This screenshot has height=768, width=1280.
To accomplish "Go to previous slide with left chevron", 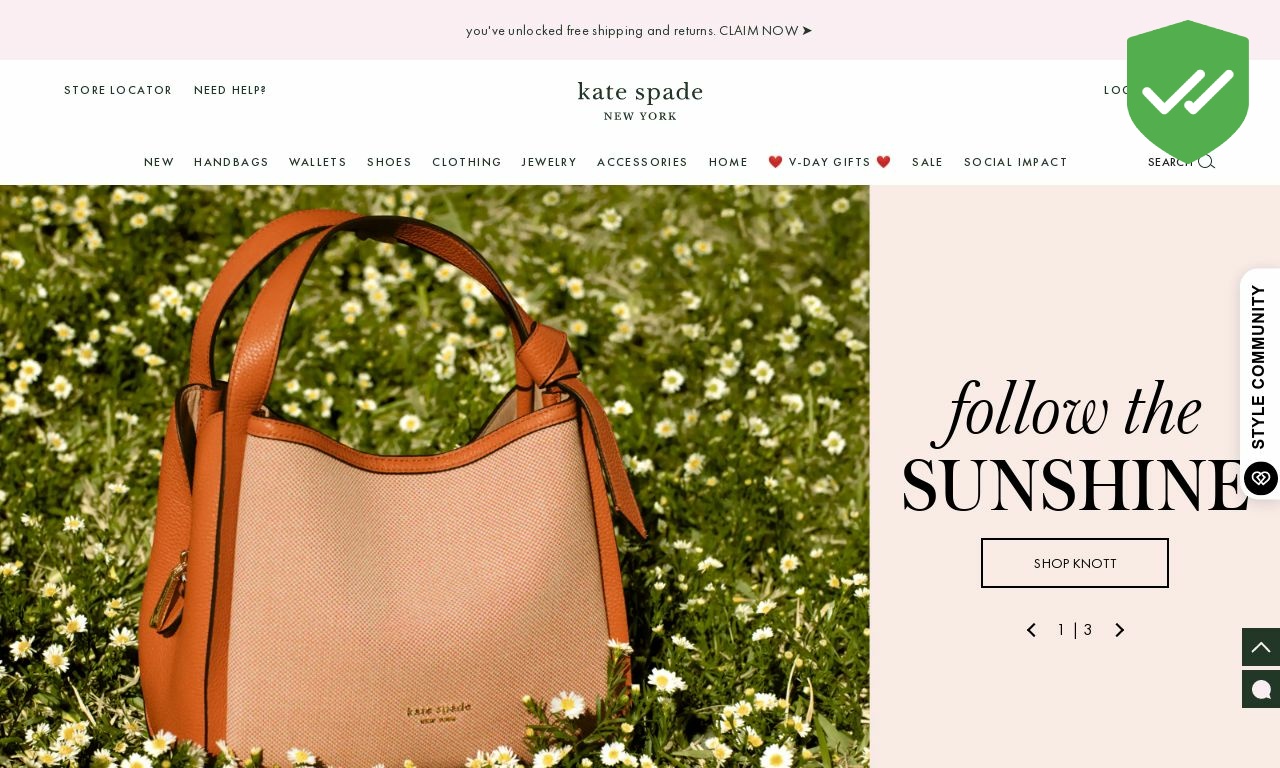I will [1031, 630].
